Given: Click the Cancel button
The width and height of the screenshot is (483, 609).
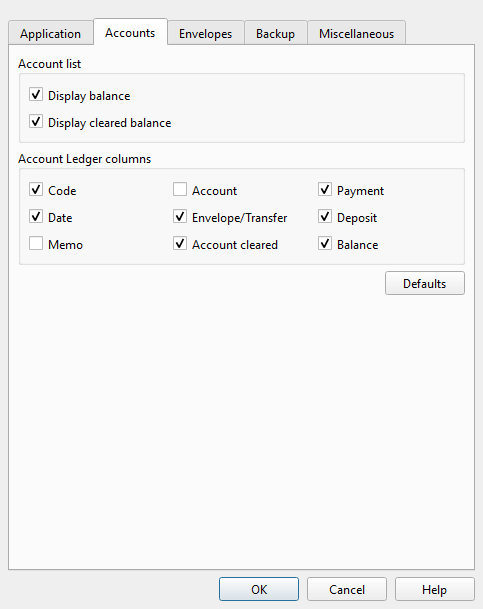Looking at the screenshot, I should click(x=347, y=589).
